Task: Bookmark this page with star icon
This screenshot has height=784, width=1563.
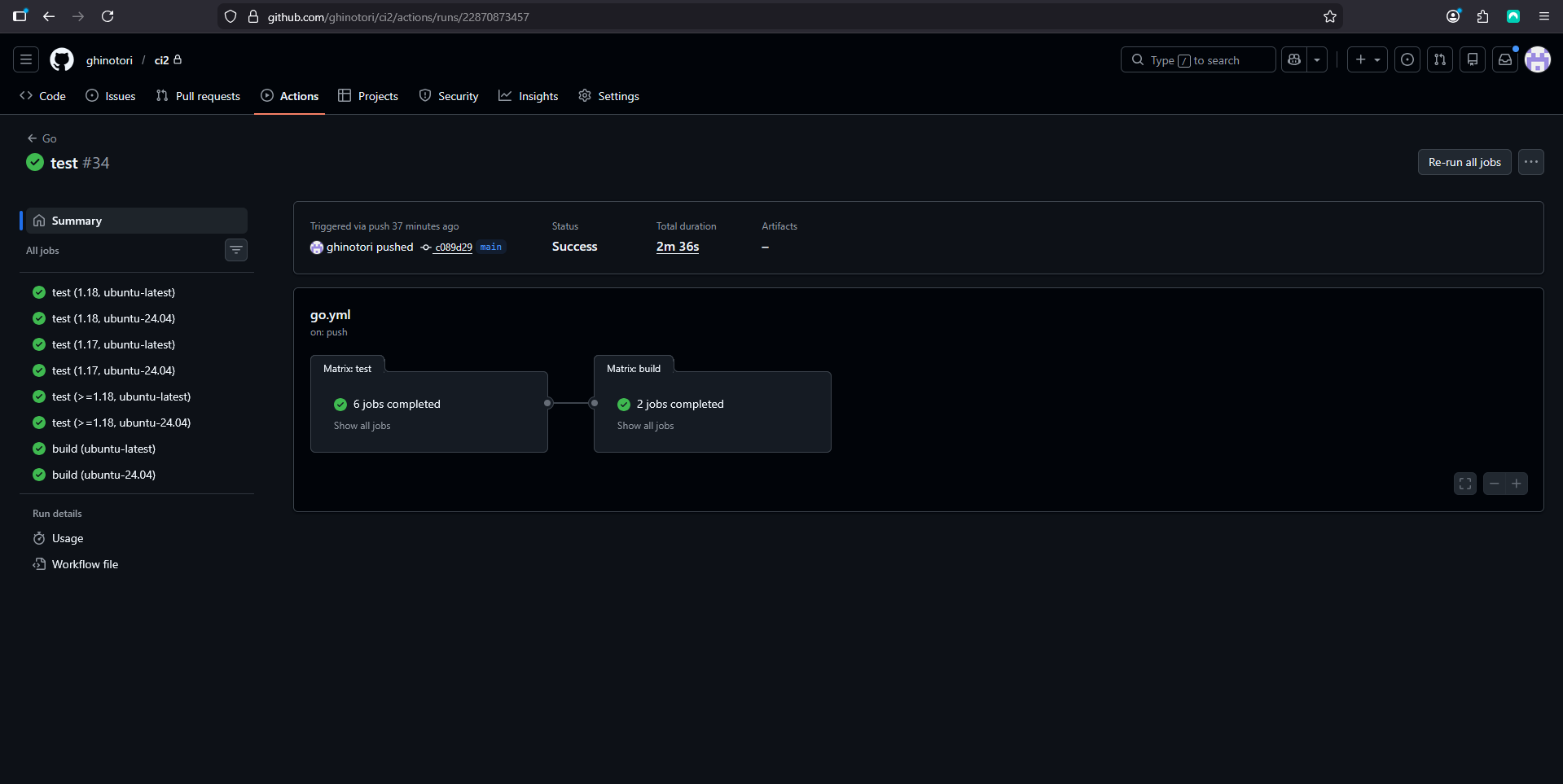Action: pyautogui.click(x=1330, y=16)
